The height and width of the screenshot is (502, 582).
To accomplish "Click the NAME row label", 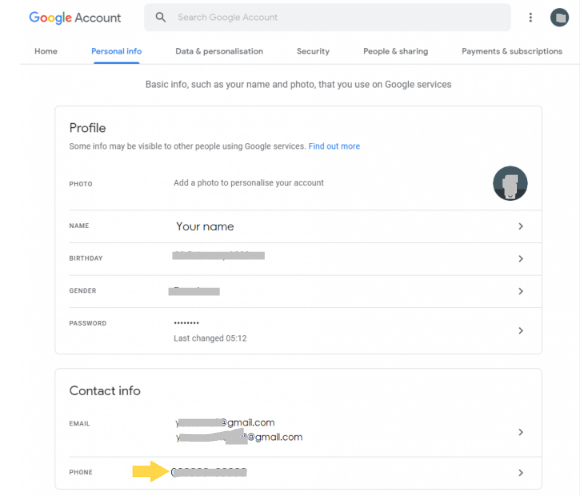I will pyautogui.click(x=79, y=226).
